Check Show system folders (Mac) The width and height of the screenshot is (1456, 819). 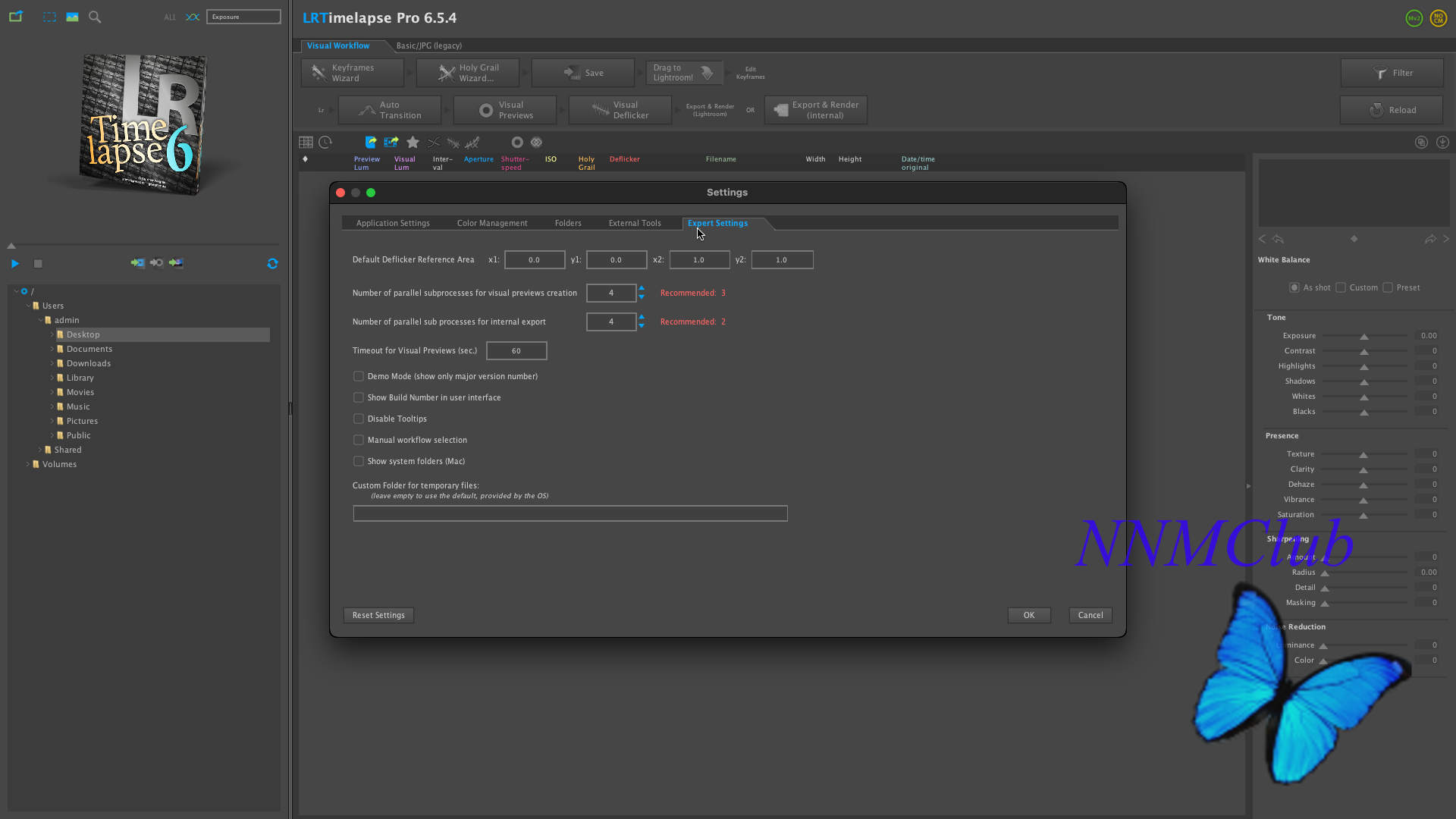[x=359, y=461]
